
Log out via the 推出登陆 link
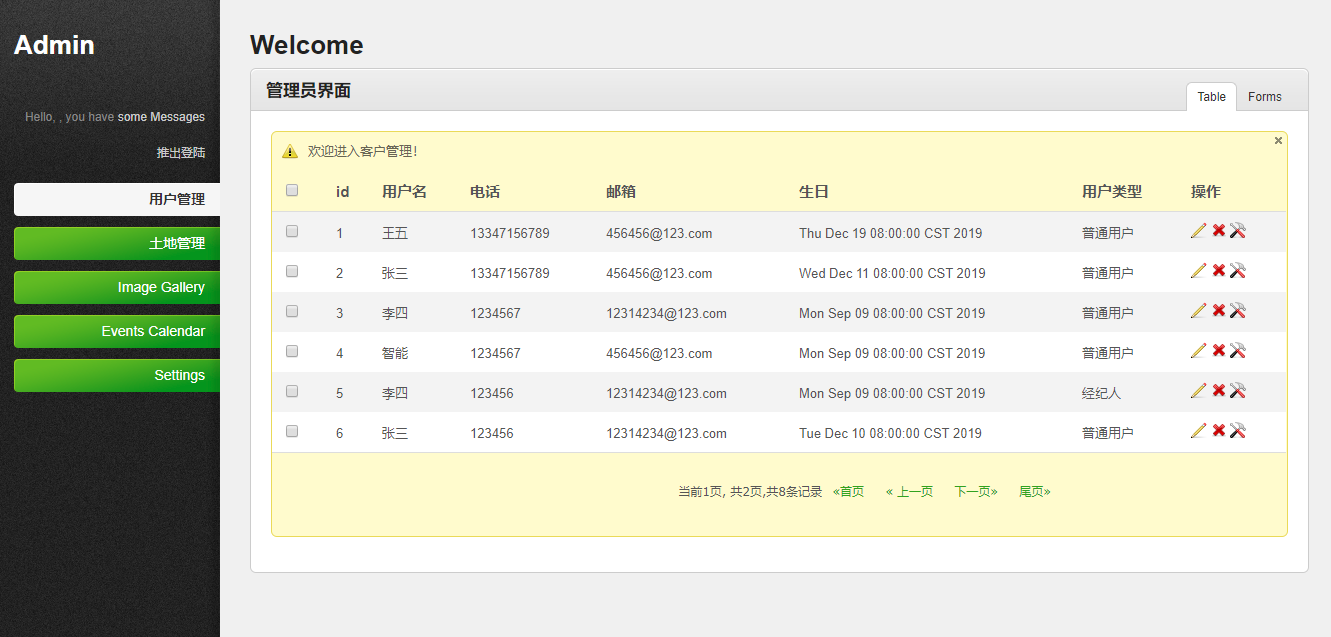point(181,153)
